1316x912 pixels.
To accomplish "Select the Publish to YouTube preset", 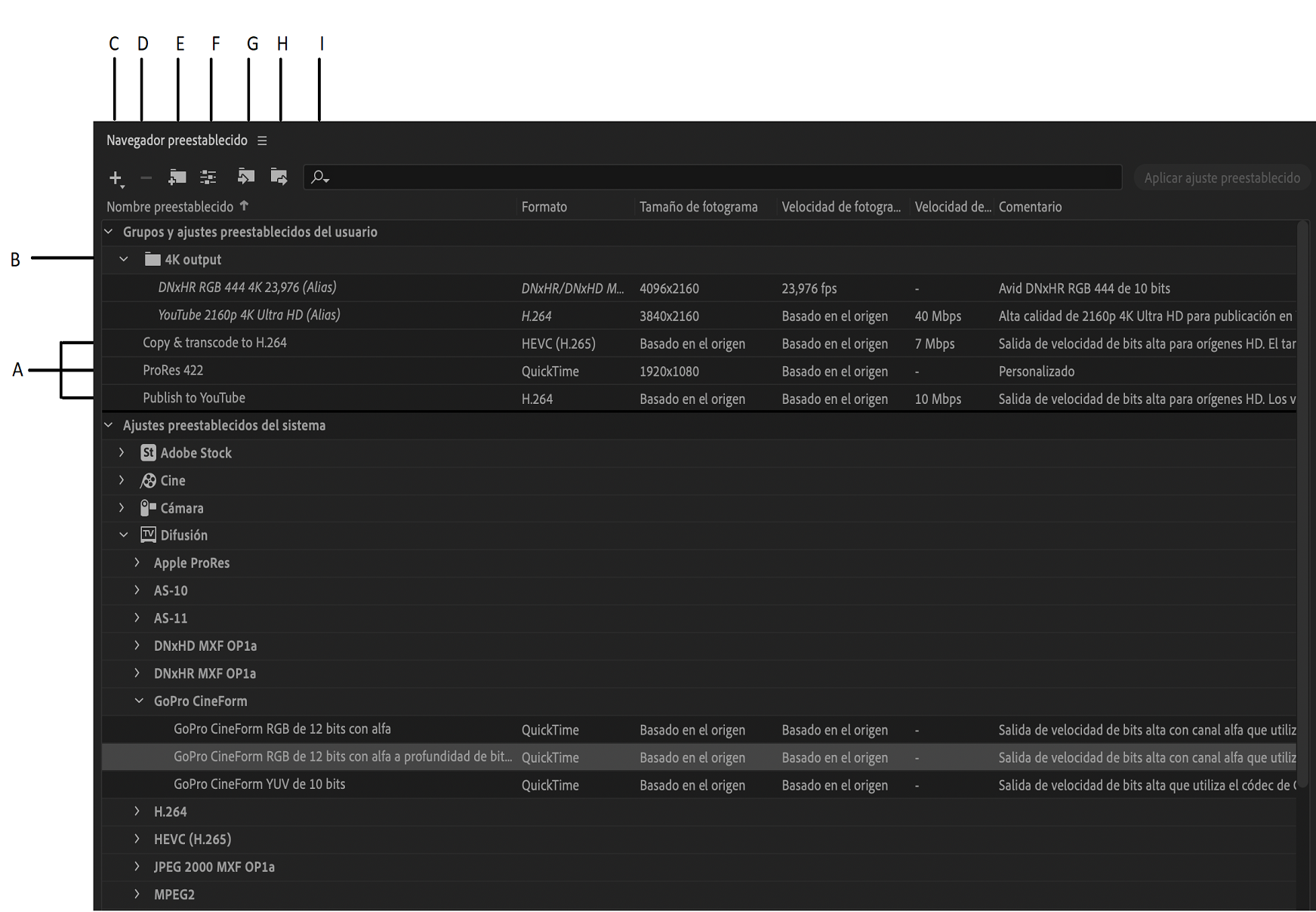I will [194, 398].
